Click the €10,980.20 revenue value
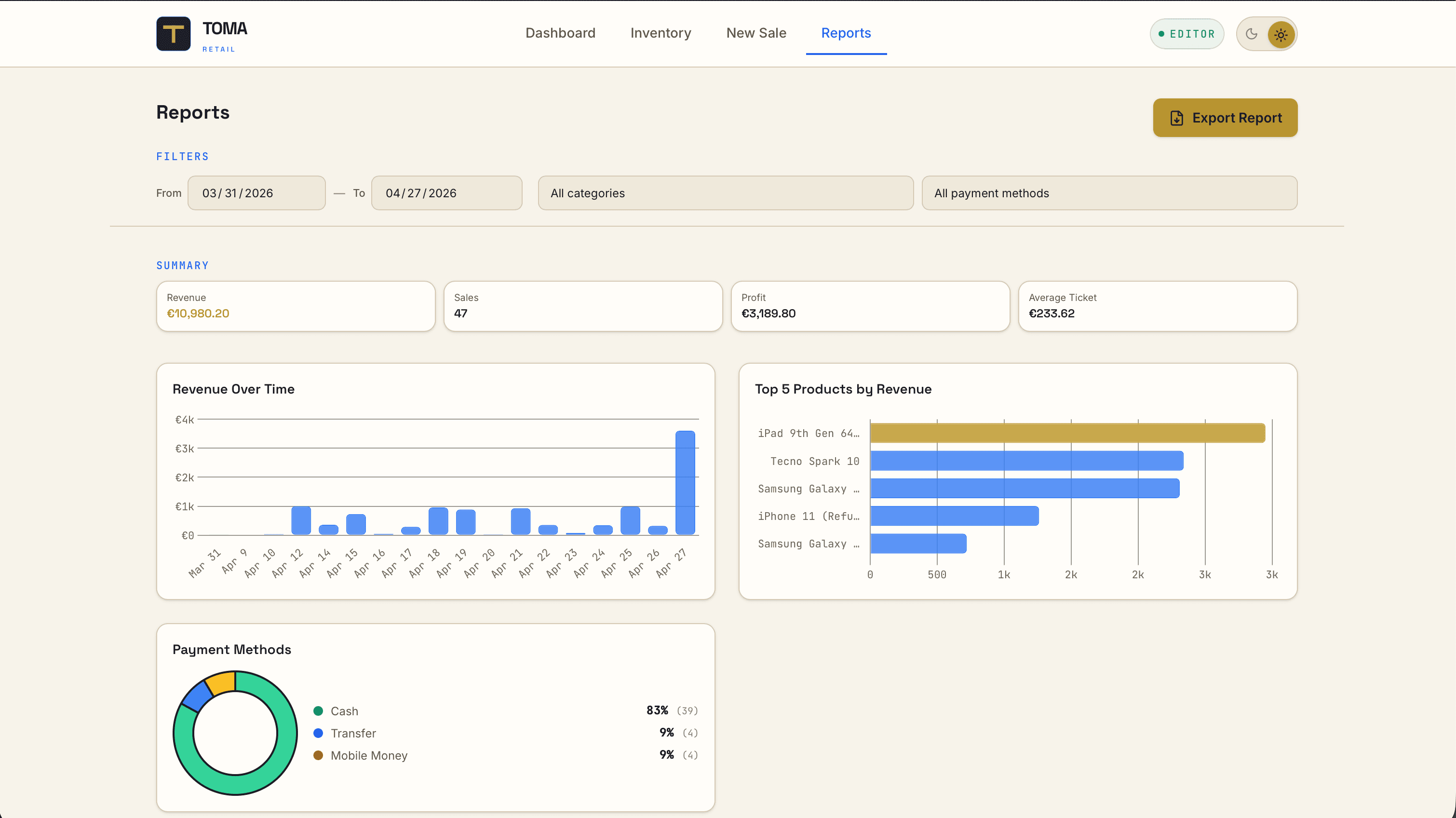Viewport: 1456px width, 818px height. pos(198,313)
